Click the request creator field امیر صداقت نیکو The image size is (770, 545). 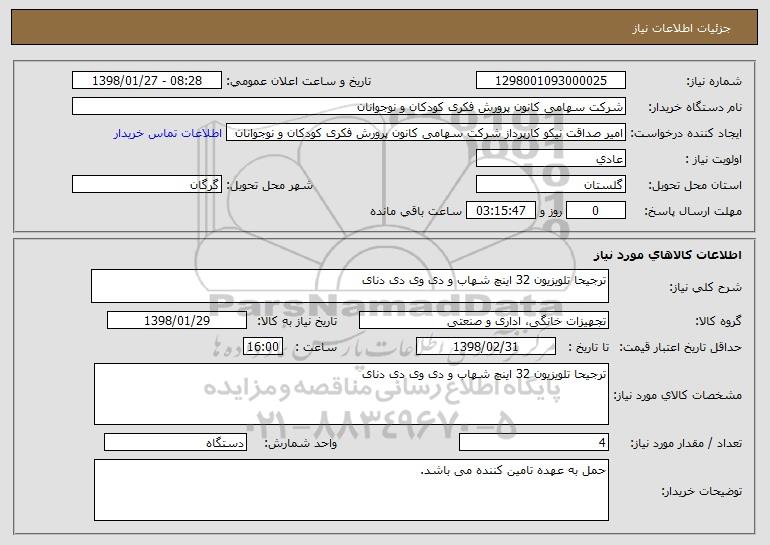point(426,132)
